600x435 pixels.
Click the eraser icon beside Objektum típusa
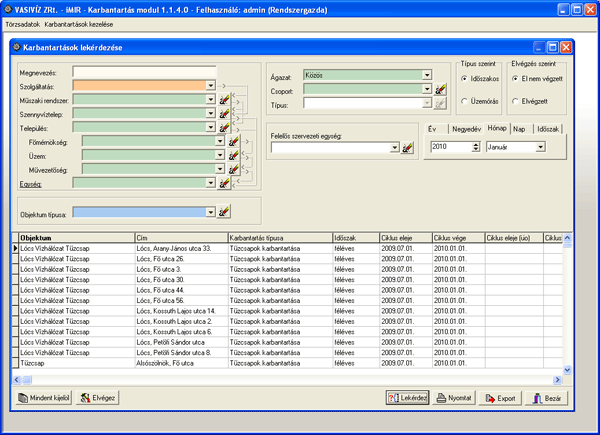click(224, 212)
